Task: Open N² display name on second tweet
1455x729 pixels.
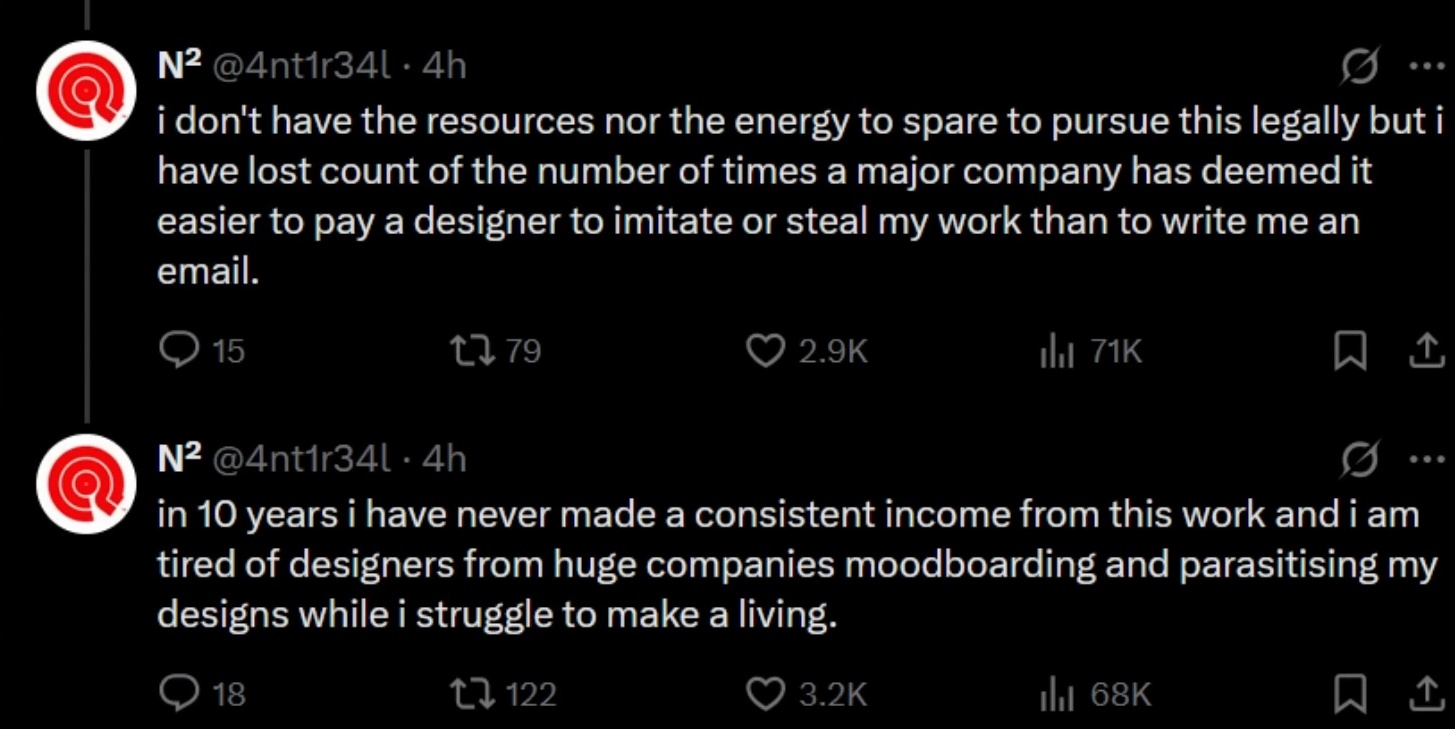Action: 180,457
